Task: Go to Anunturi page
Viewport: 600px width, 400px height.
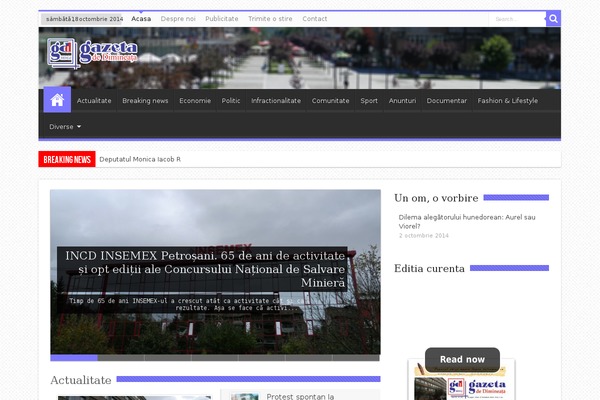Action: [x=402, y=101]
